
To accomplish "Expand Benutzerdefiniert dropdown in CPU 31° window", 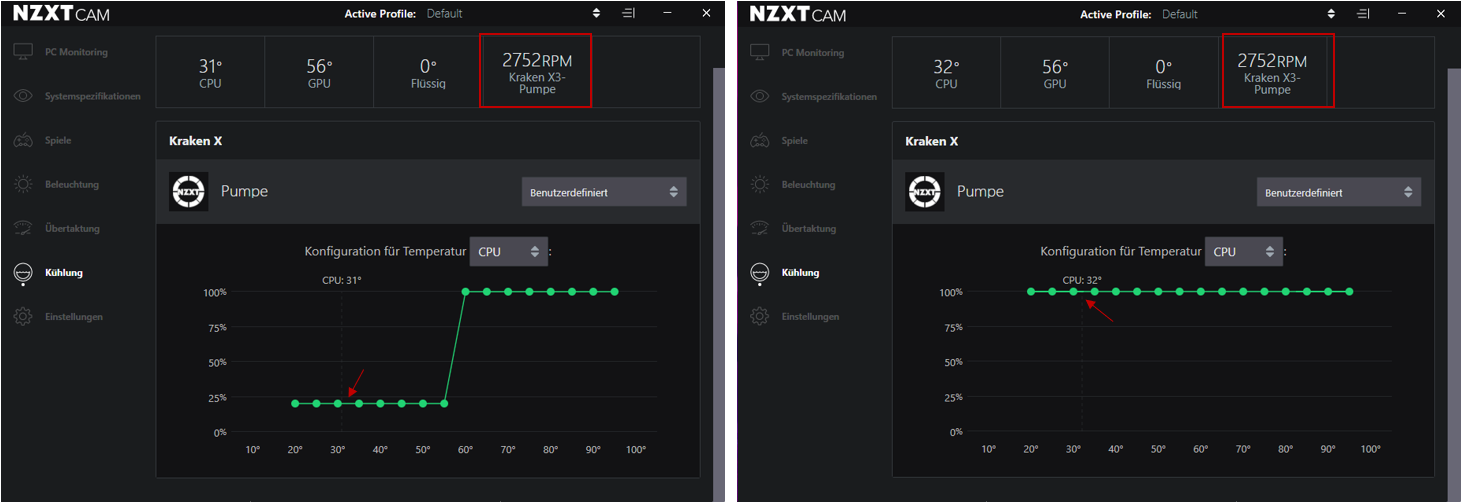I will click(604, 192).
